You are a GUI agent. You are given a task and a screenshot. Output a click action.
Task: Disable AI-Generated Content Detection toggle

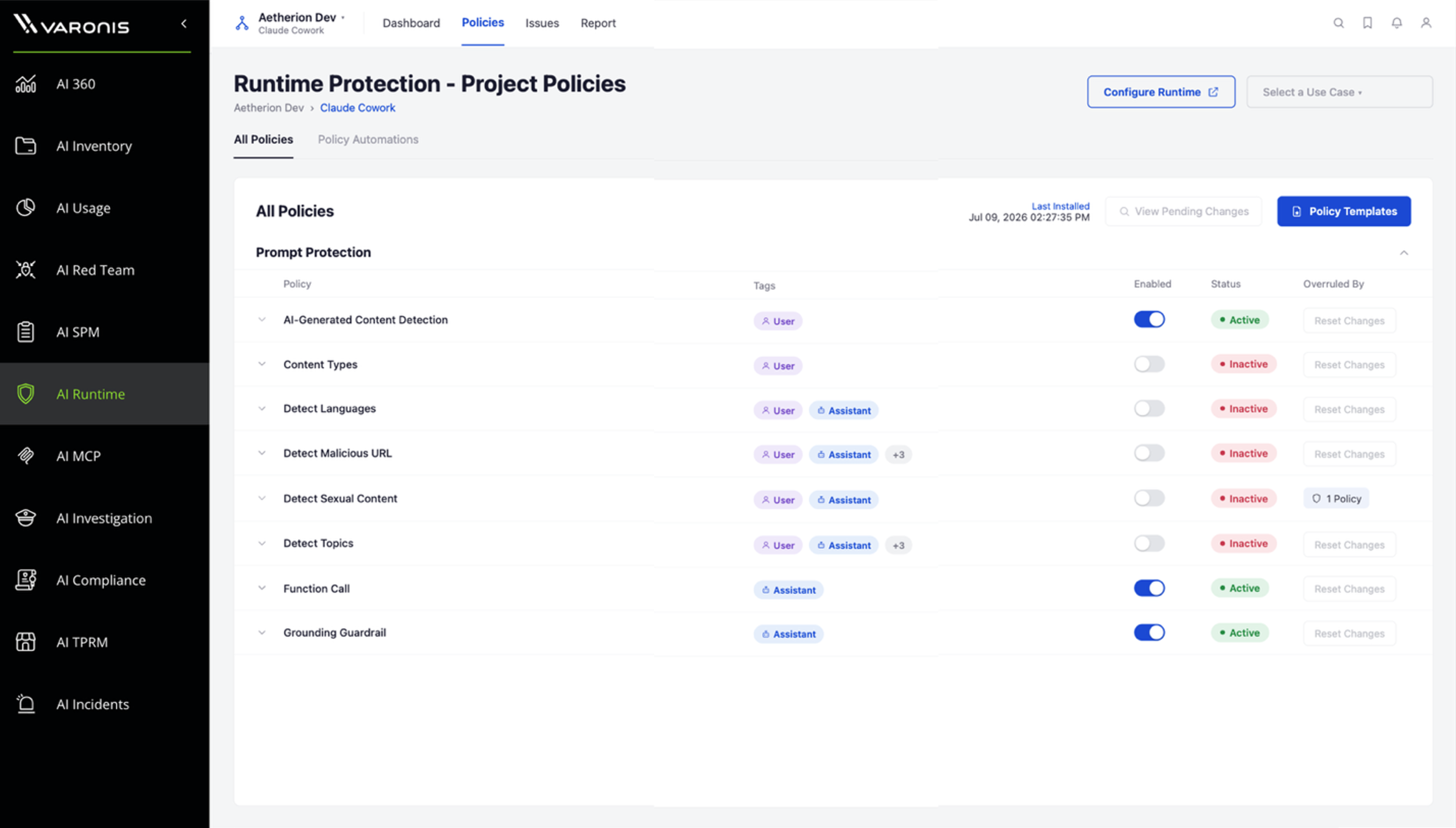tap(1149, 319)
